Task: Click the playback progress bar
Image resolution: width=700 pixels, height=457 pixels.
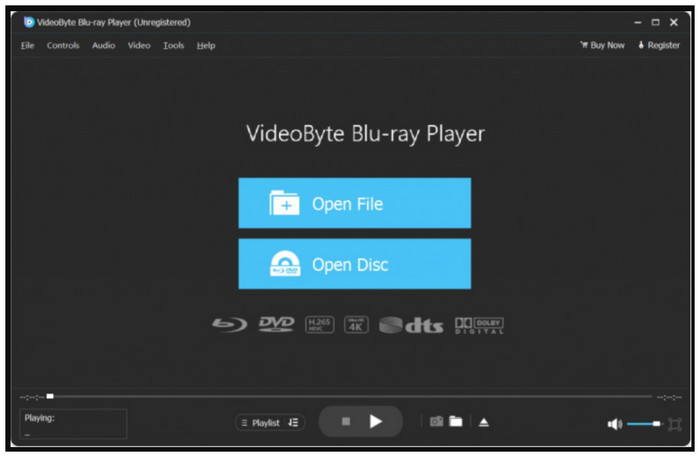Action: [349, 396]
